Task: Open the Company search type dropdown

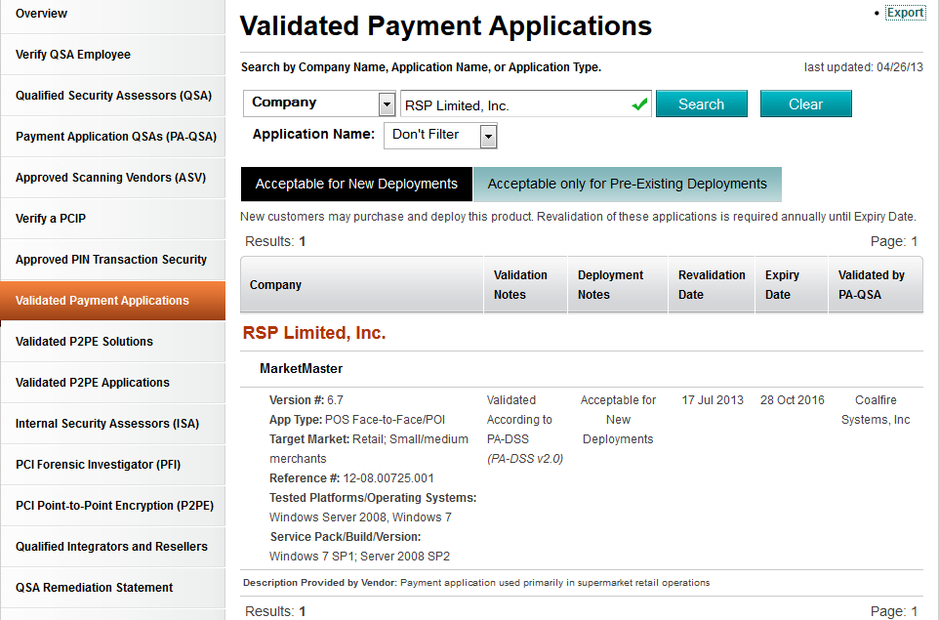Action: coord(386,104)
